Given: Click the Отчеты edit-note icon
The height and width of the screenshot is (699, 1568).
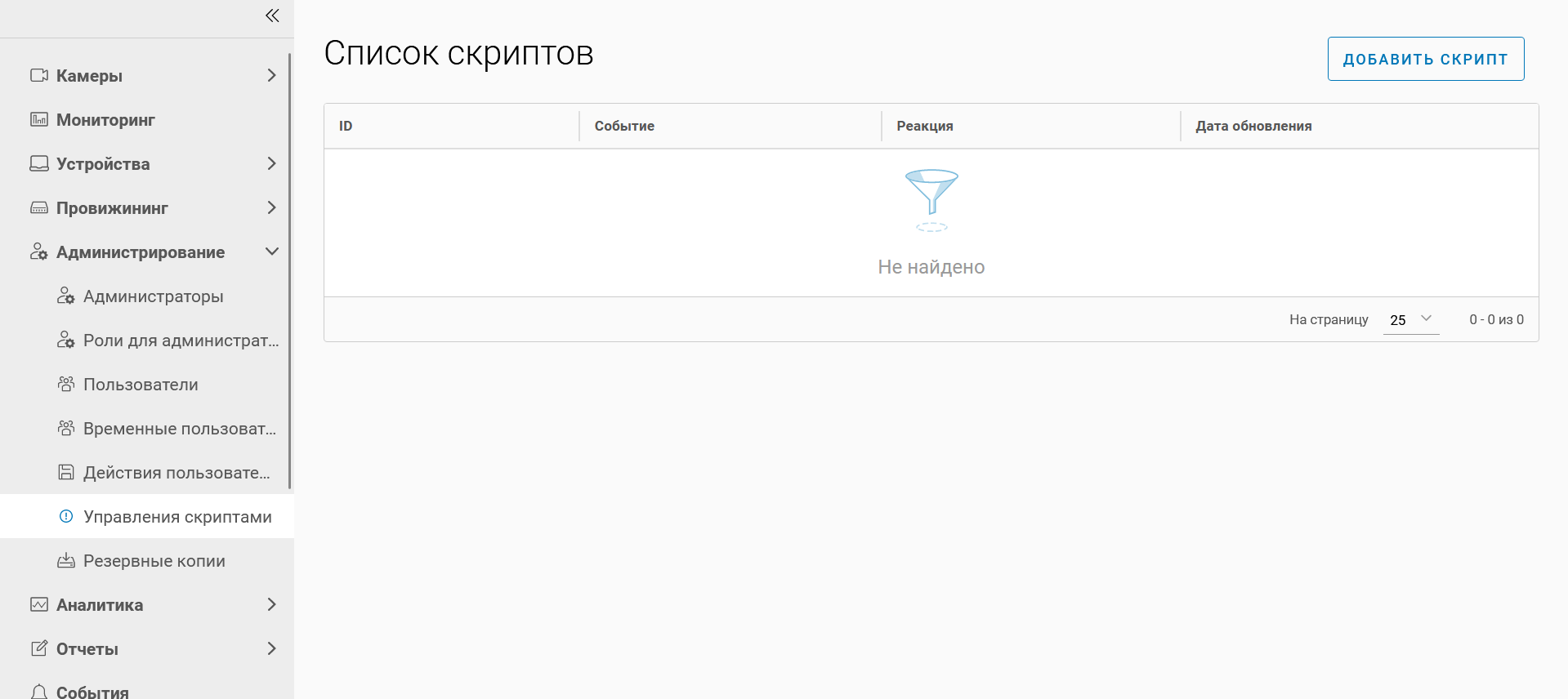Looking at the screenshot, I should [39, 649].
